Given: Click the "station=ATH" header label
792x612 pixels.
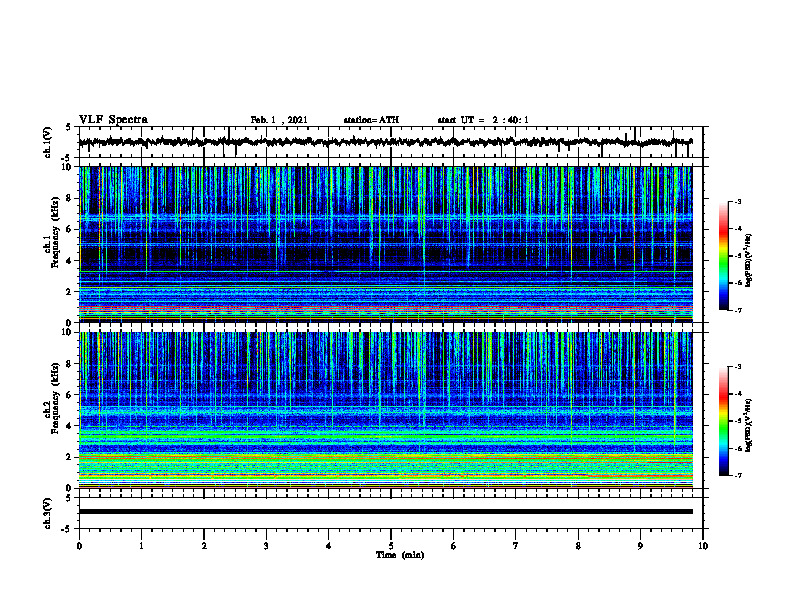Looking at the screenshot, I should click(371, 120).
